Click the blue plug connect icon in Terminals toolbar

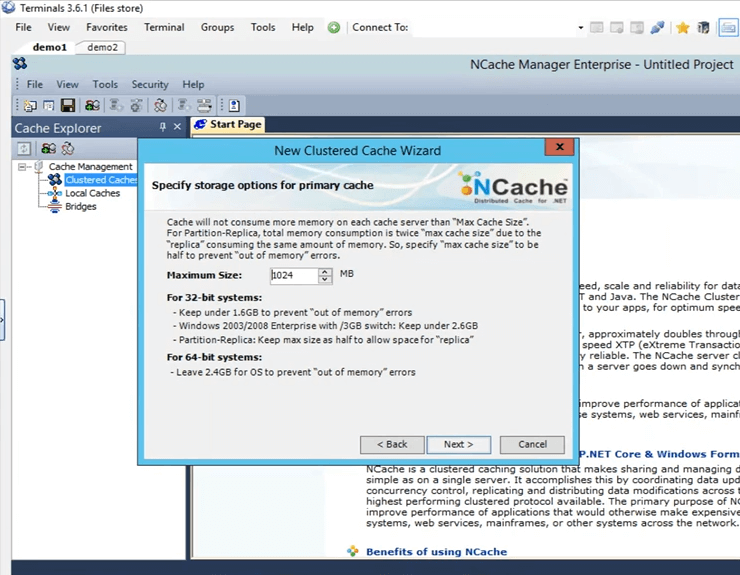(657, 28)
